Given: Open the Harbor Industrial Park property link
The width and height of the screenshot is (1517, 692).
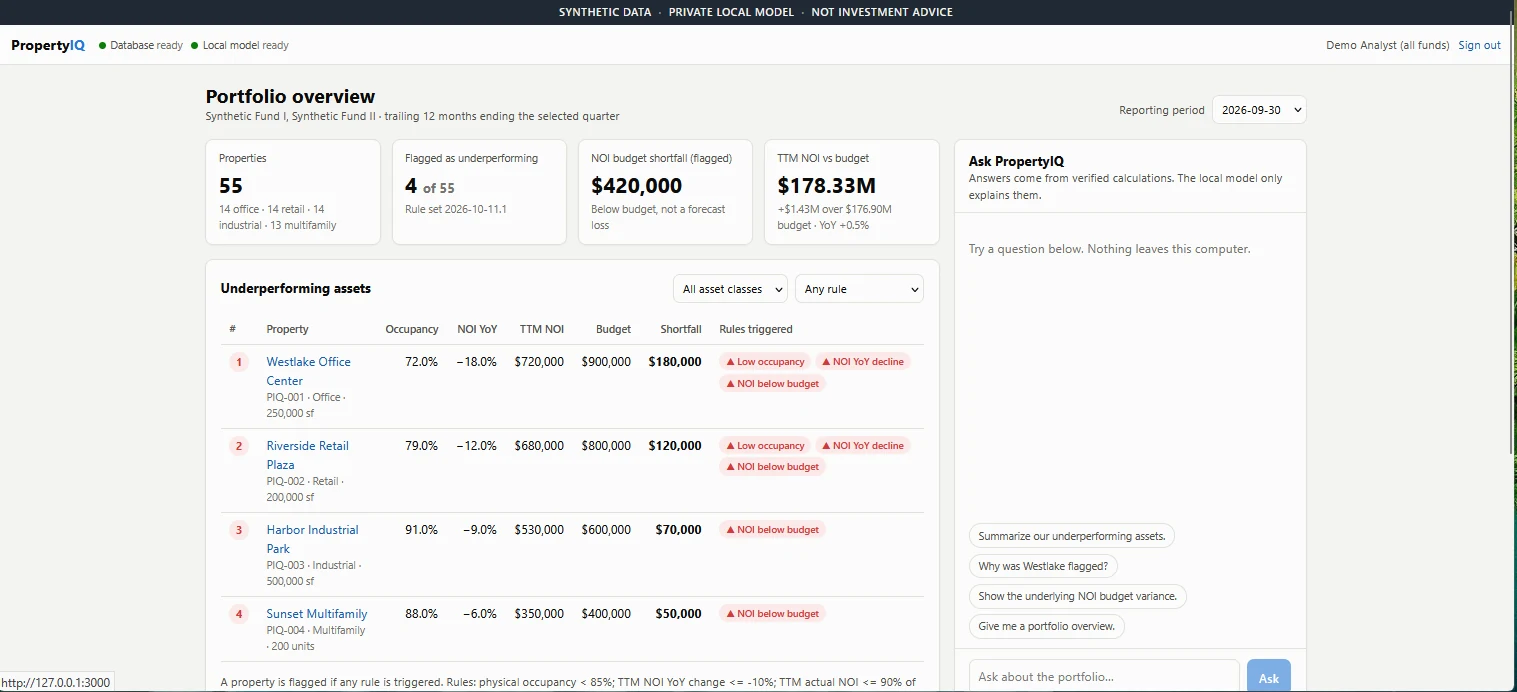Looking at the screenshot, I should coord(312,539).
